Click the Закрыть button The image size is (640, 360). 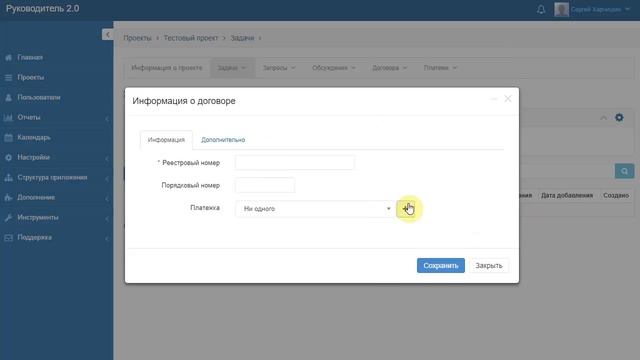point(489,266)
